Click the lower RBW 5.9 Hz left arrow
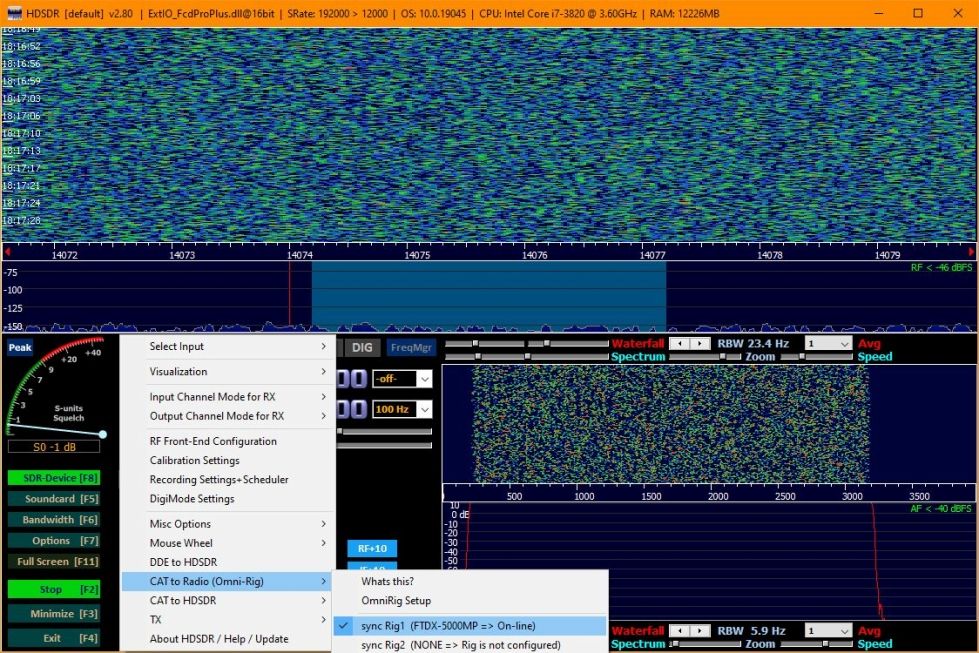Viewport: 979px width, 653px height. (x=677, y=631)
